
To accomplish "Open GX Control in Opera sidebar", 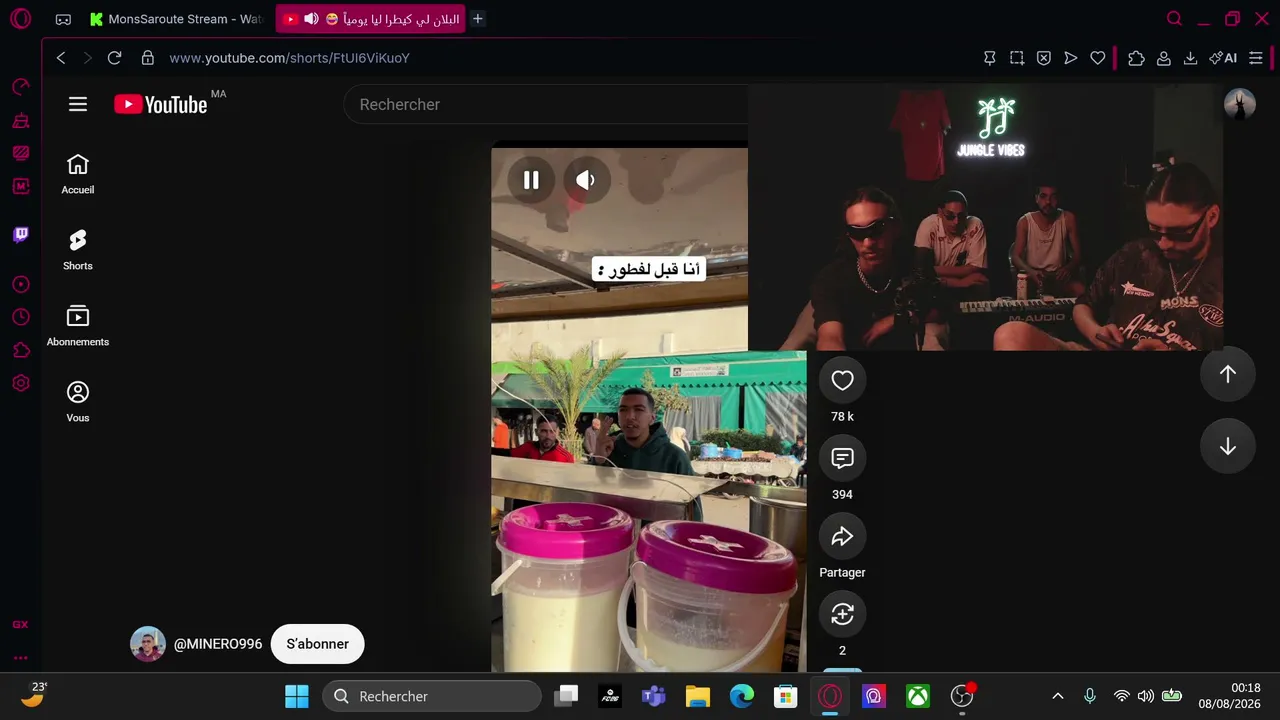I will click(21, 87).
